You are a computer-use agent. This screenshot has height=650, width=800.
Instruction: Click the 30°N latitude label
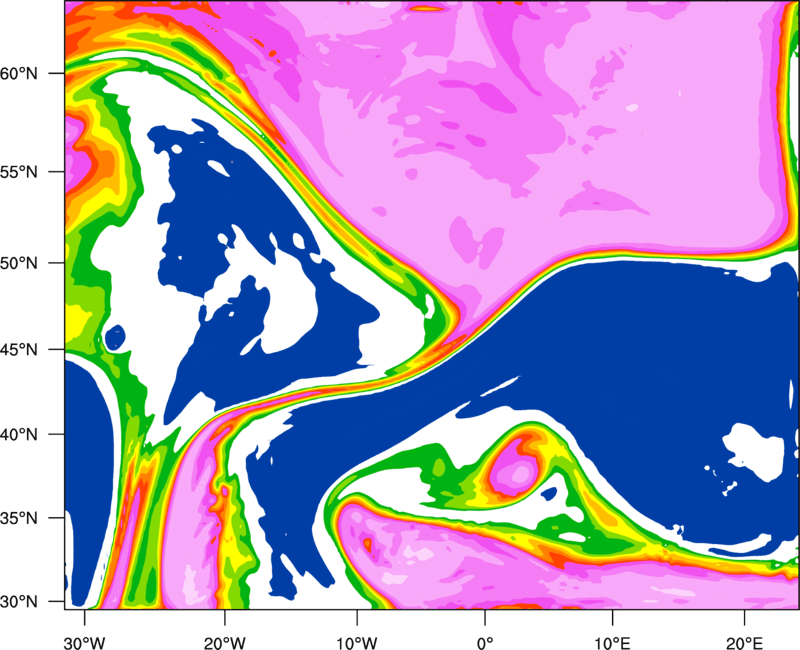(x=19, y=602)
